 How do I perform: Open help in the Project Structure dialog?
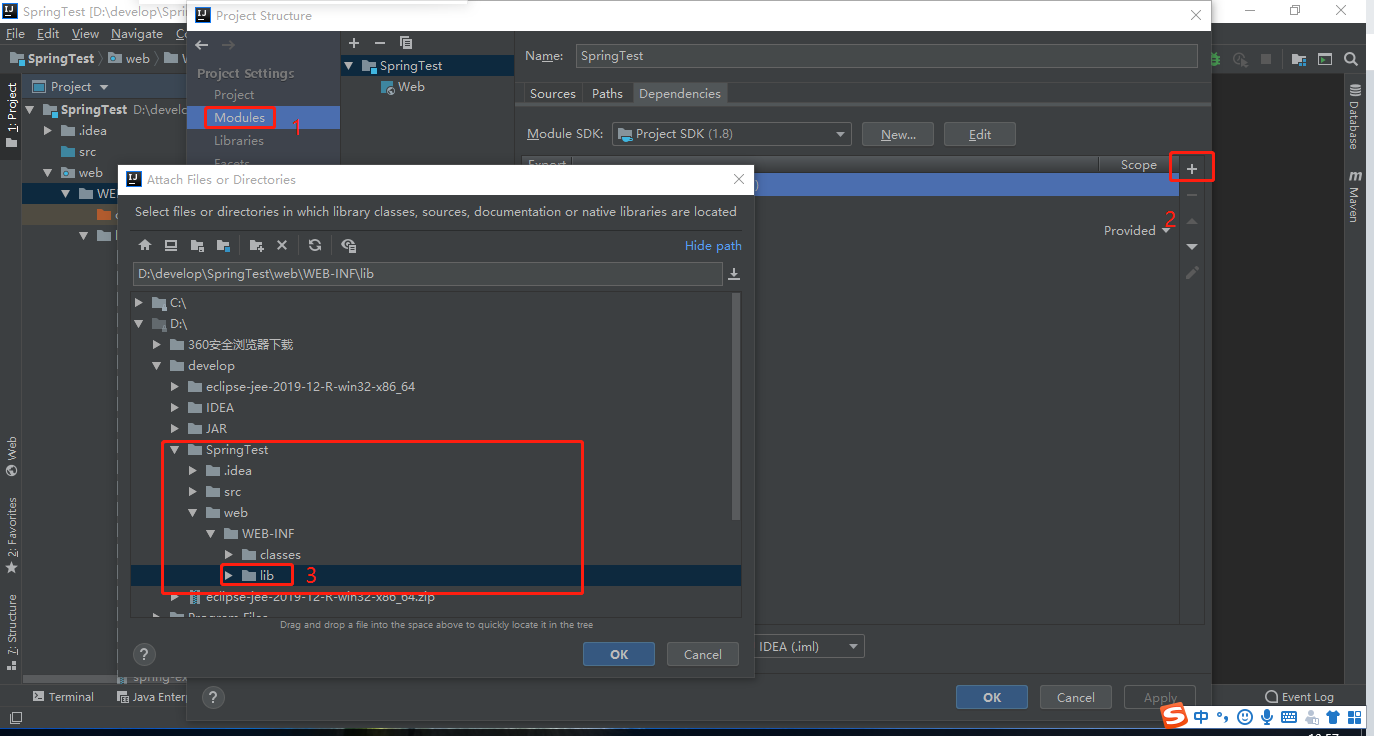pyautogui.click(x=213, y=697)
